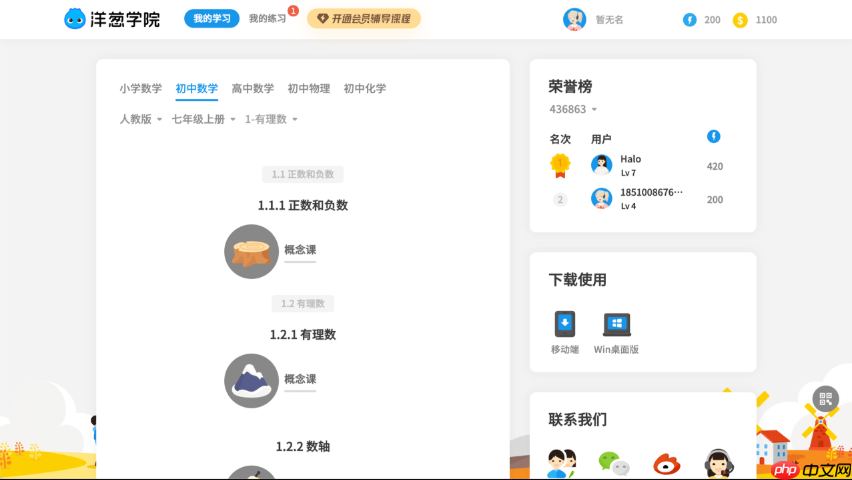Click the 1.1.1 正数和负数 lesson title
852x480 pixels.
click(x=303, y=205)
